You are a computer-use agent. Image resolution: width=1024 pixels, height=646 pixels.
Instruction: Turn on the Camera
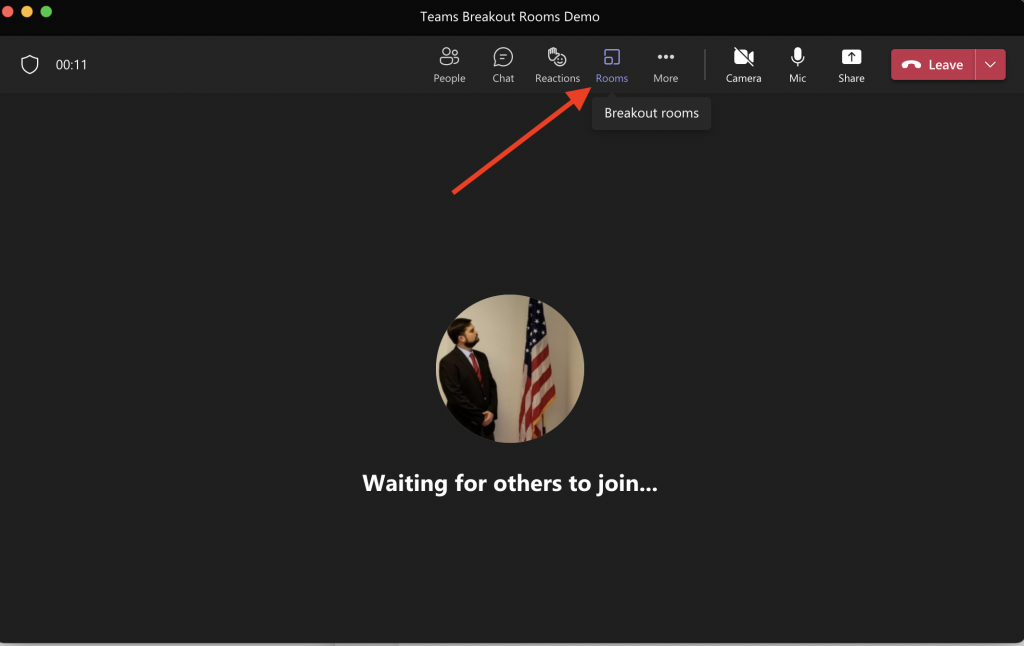click(x=743, y=65)
